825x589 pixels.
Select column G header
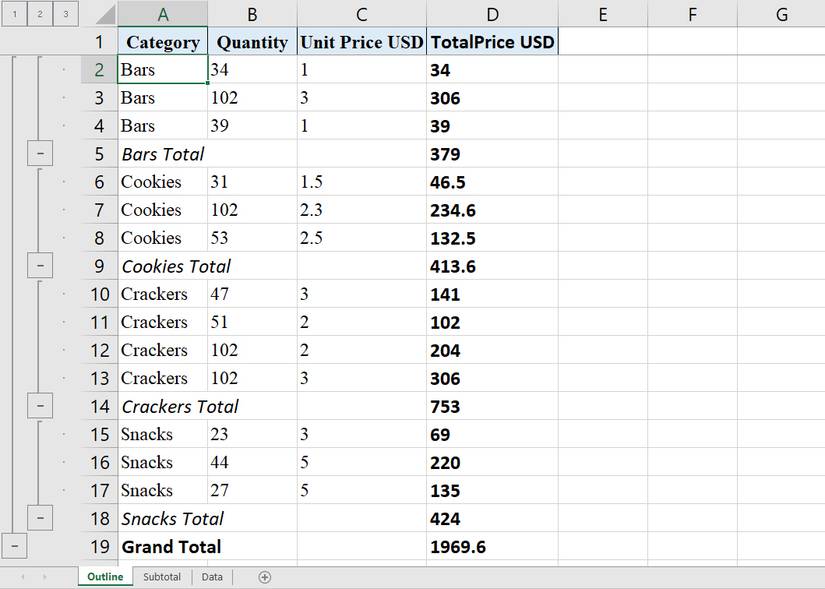pos(781,14)
